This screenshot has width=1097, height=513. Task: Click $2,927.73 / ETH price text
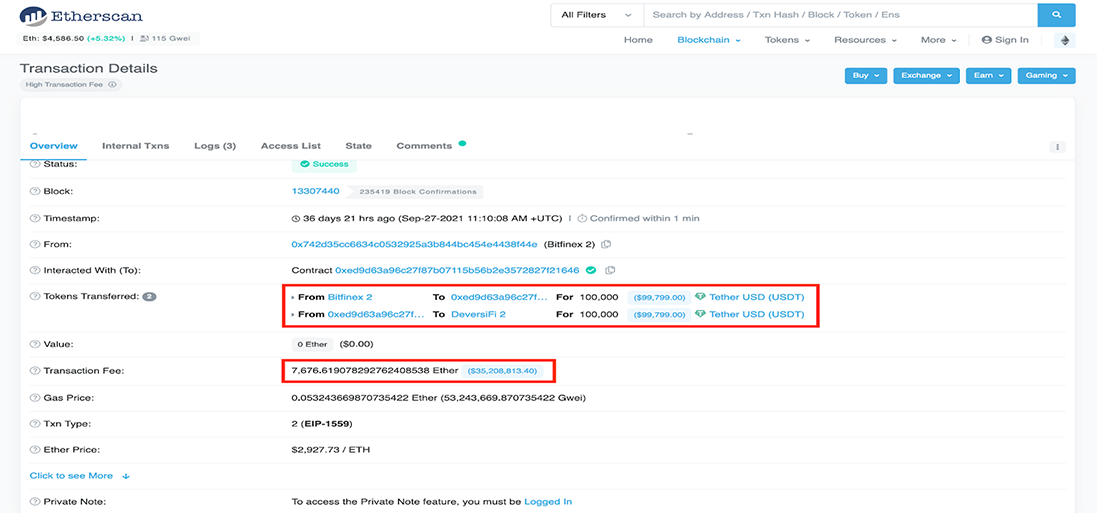coord(330,449)
